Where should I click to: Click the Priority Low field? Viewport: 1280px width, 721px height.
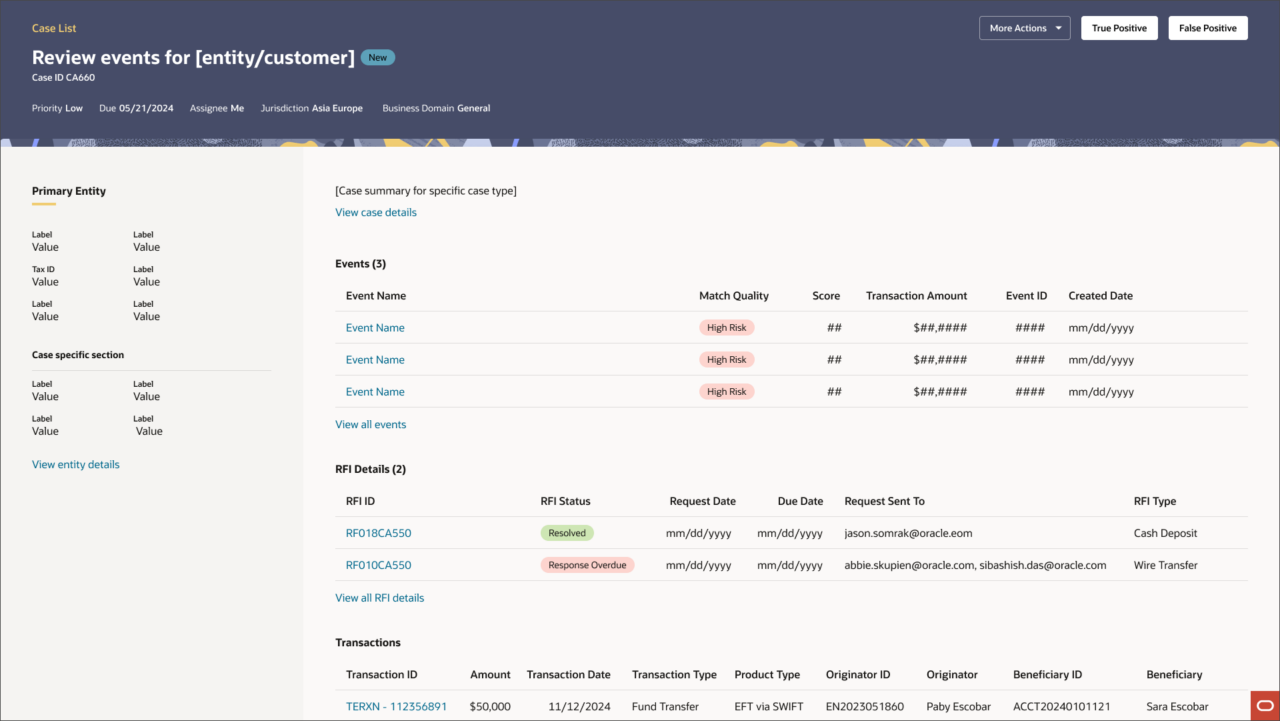[x=57, y=108]
